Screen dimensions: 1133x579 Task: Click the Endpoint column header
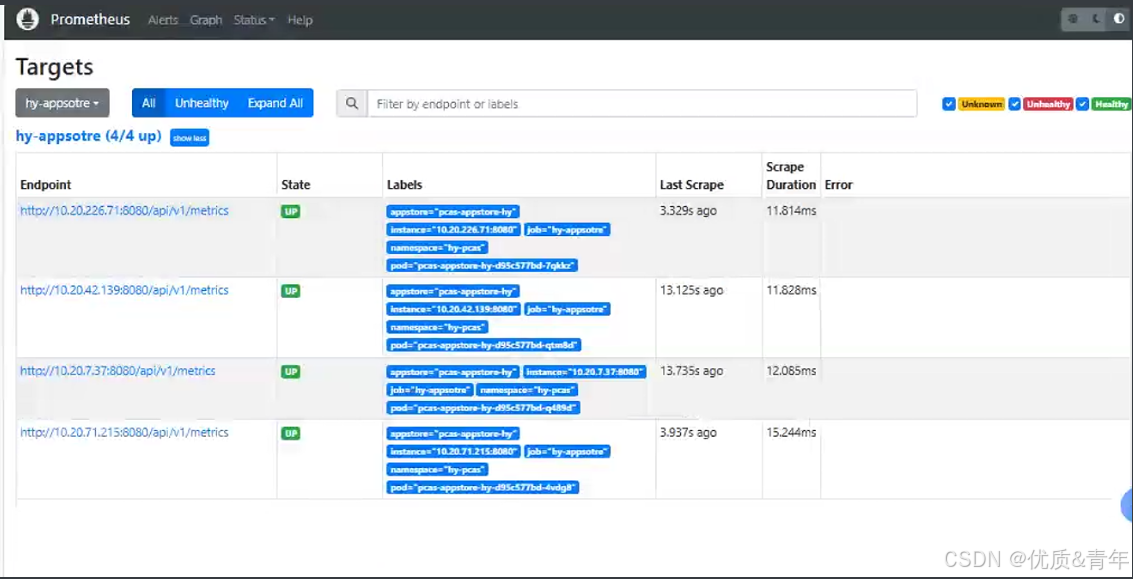coord(46,185)
